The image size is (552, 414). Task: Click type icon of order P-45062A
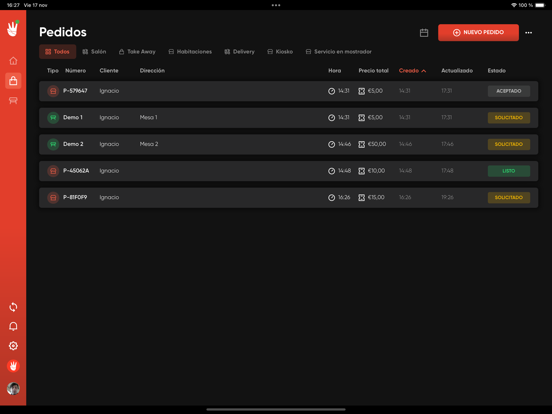coord(53,171)
